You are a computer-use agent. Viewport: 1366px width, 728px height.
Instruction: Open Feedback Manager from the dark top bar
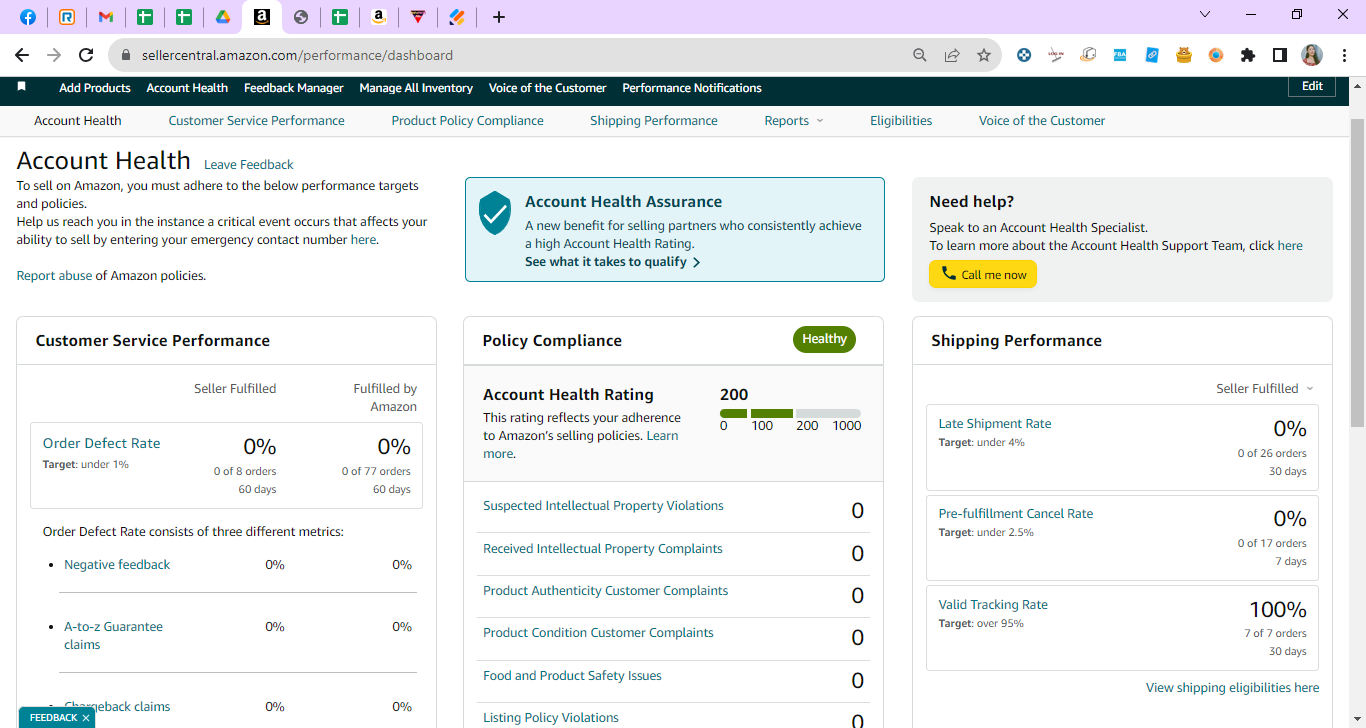click(x=294, y=88)
